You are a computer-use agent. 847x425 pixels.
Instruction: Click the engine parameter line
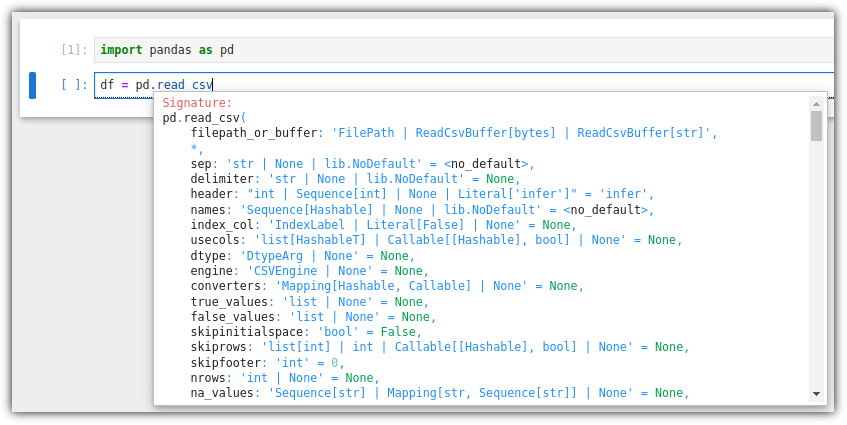tap(310, 271)
